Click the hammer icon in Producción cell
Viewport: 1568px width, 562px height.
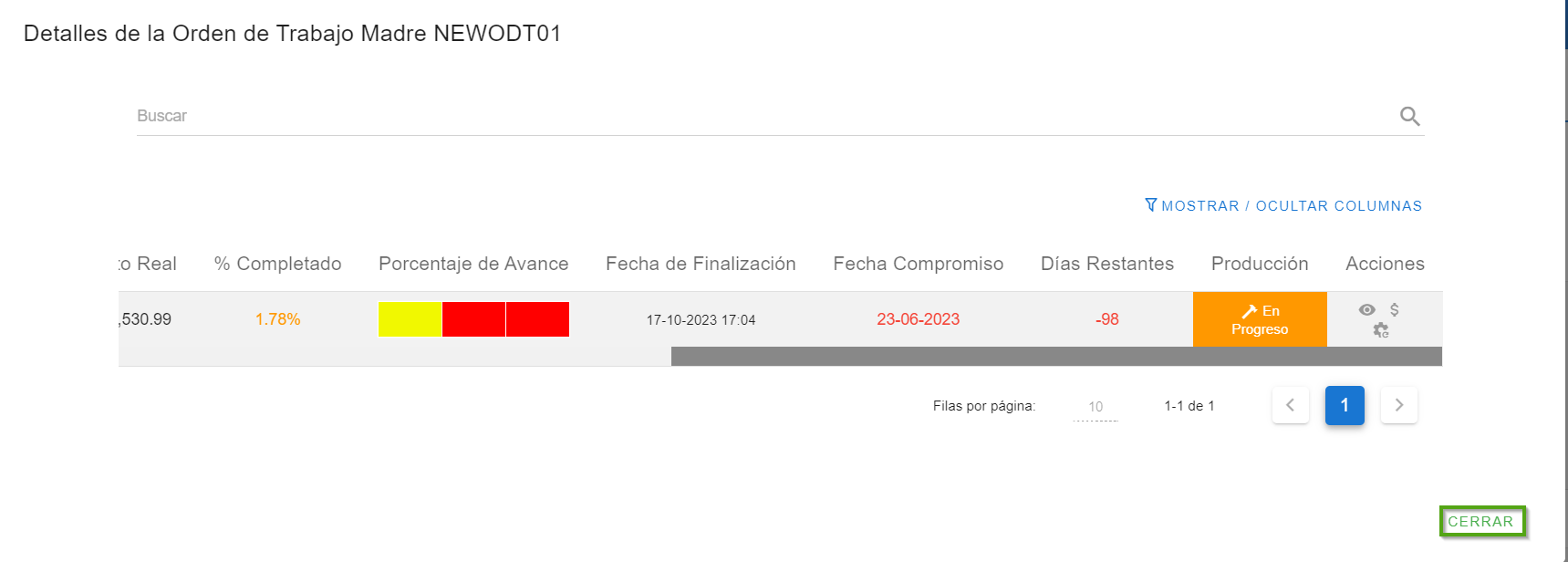(1250, 311)
